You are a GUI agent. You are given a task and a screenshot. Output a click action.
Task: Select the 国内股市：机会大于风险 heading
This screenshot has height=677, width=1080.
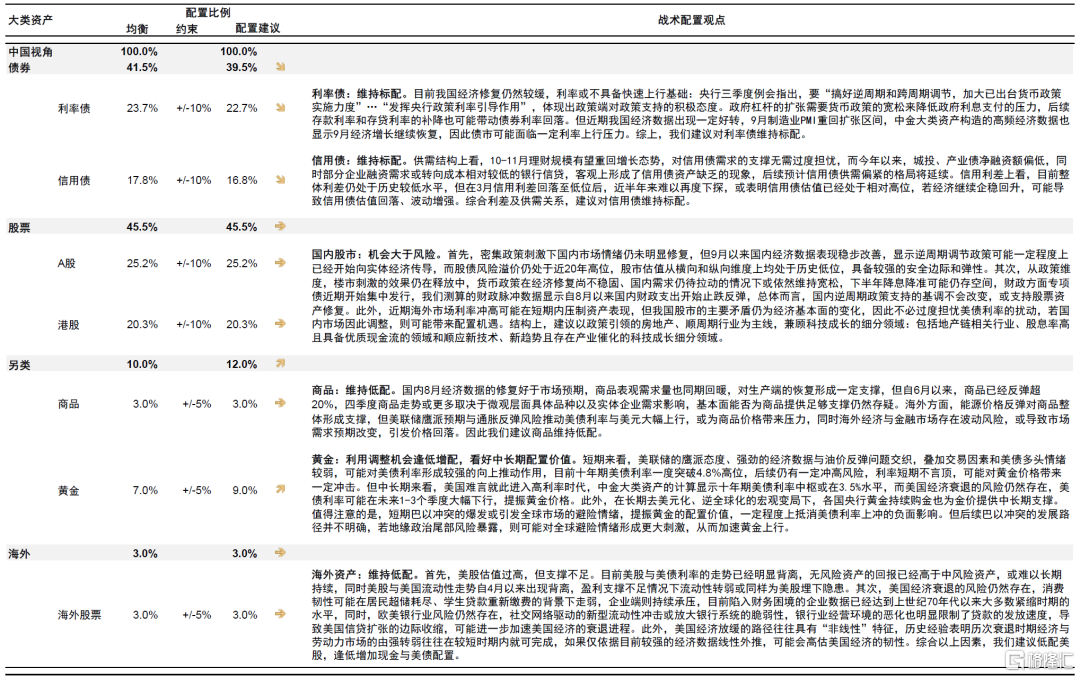[x=373, y=255]
